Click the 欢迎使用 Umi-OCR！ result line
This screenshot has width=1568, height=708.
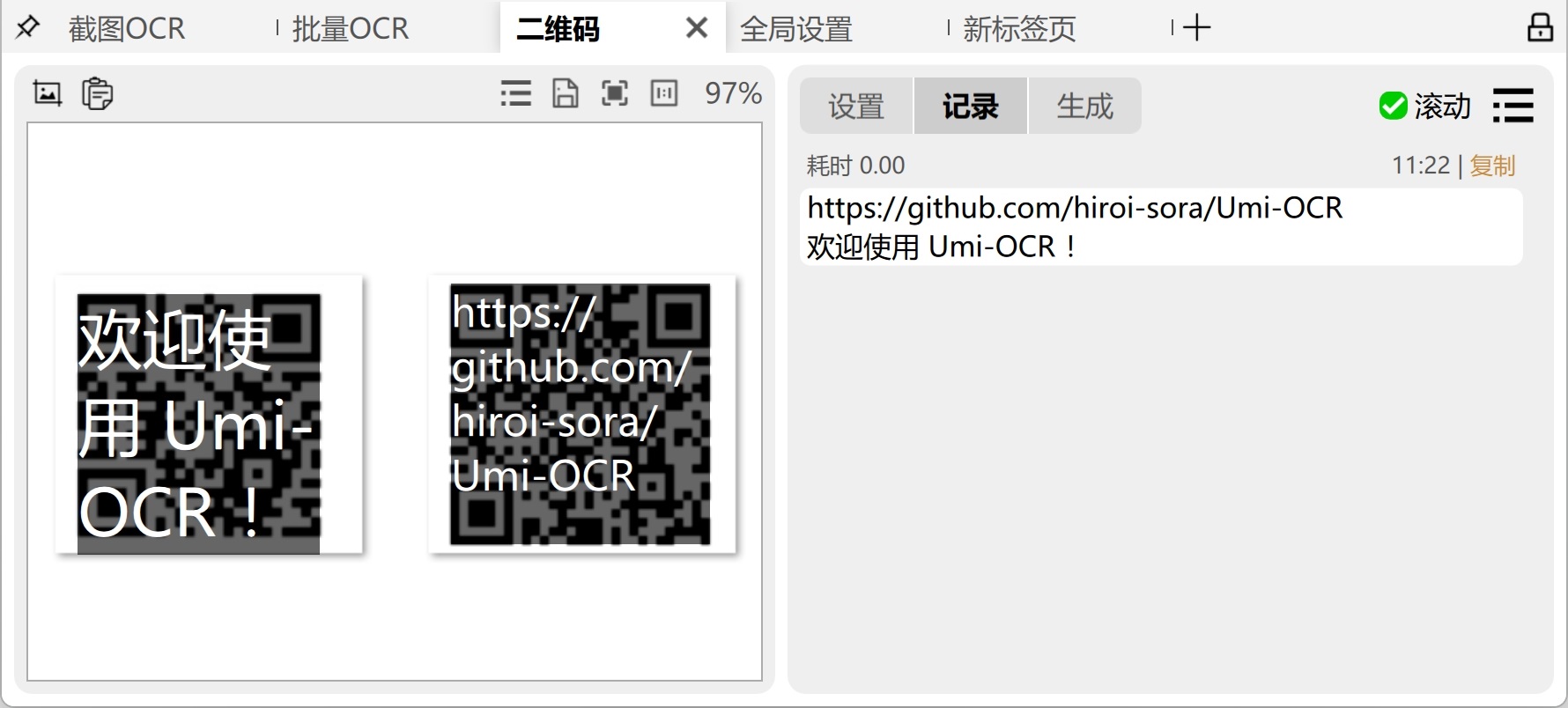tap(942, 247)
